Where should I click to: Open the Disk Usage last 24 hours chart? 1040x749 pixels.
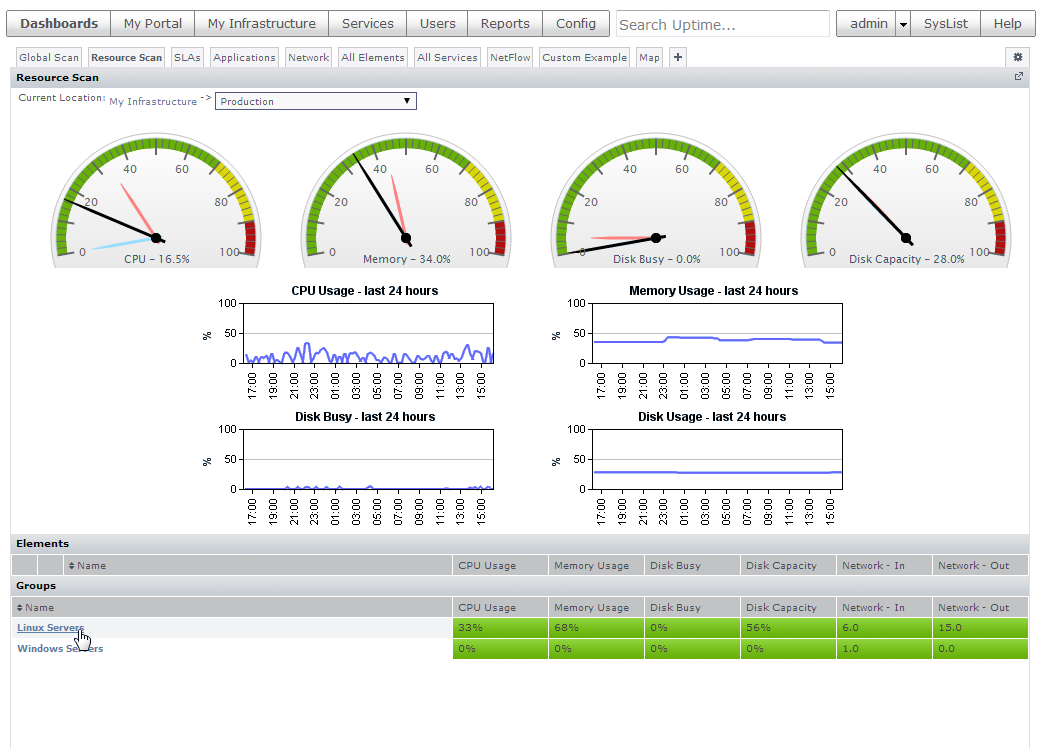[717, 459]
